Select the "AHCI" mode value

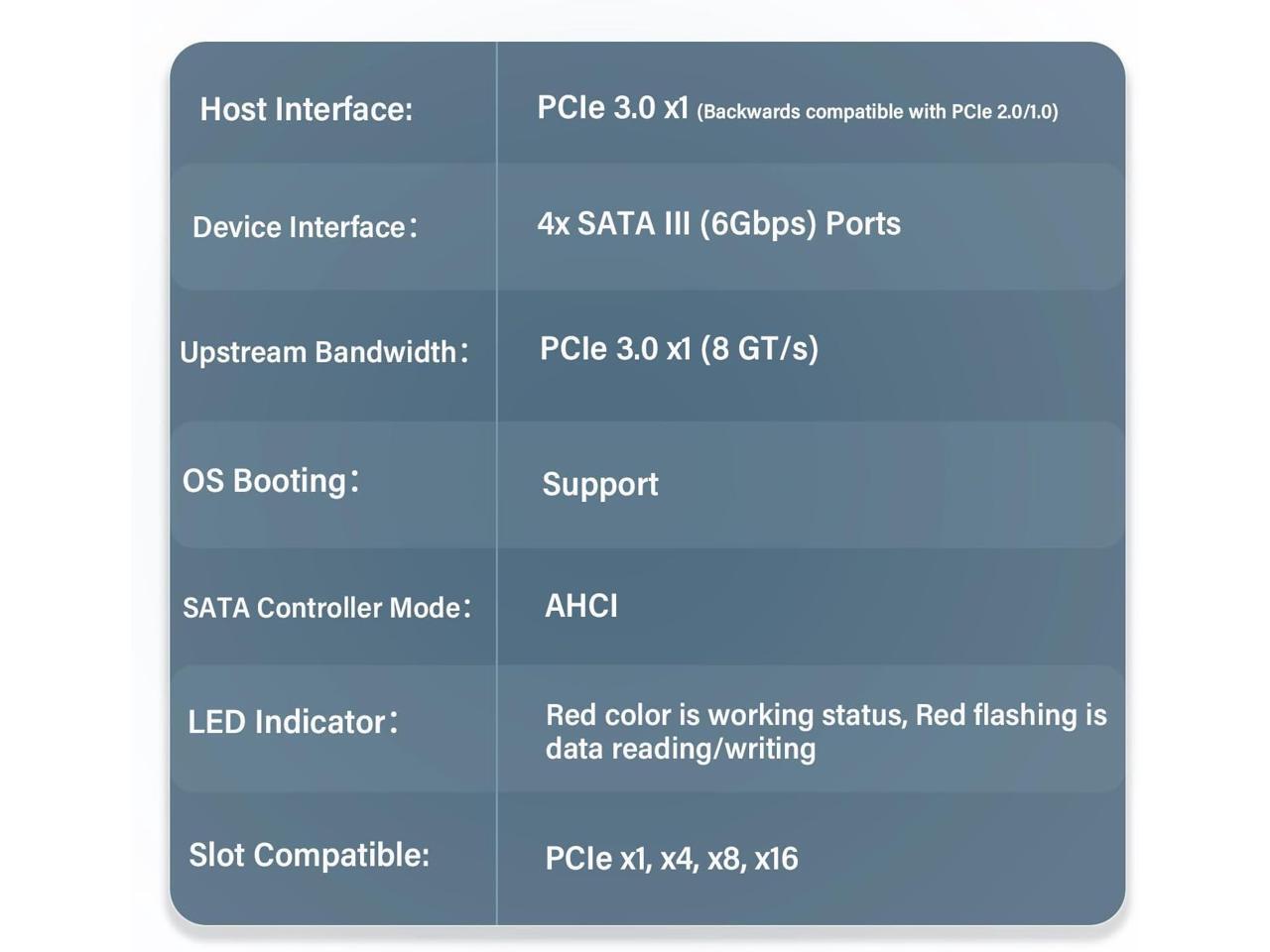(x=581, y=606)
